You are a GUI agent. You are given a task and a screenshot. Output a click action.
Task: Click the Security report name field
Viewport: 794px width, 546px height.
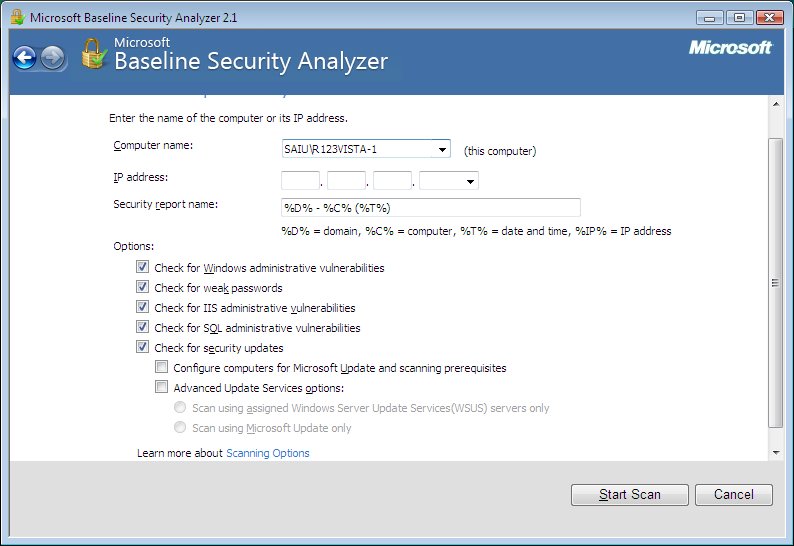point(431,208)
